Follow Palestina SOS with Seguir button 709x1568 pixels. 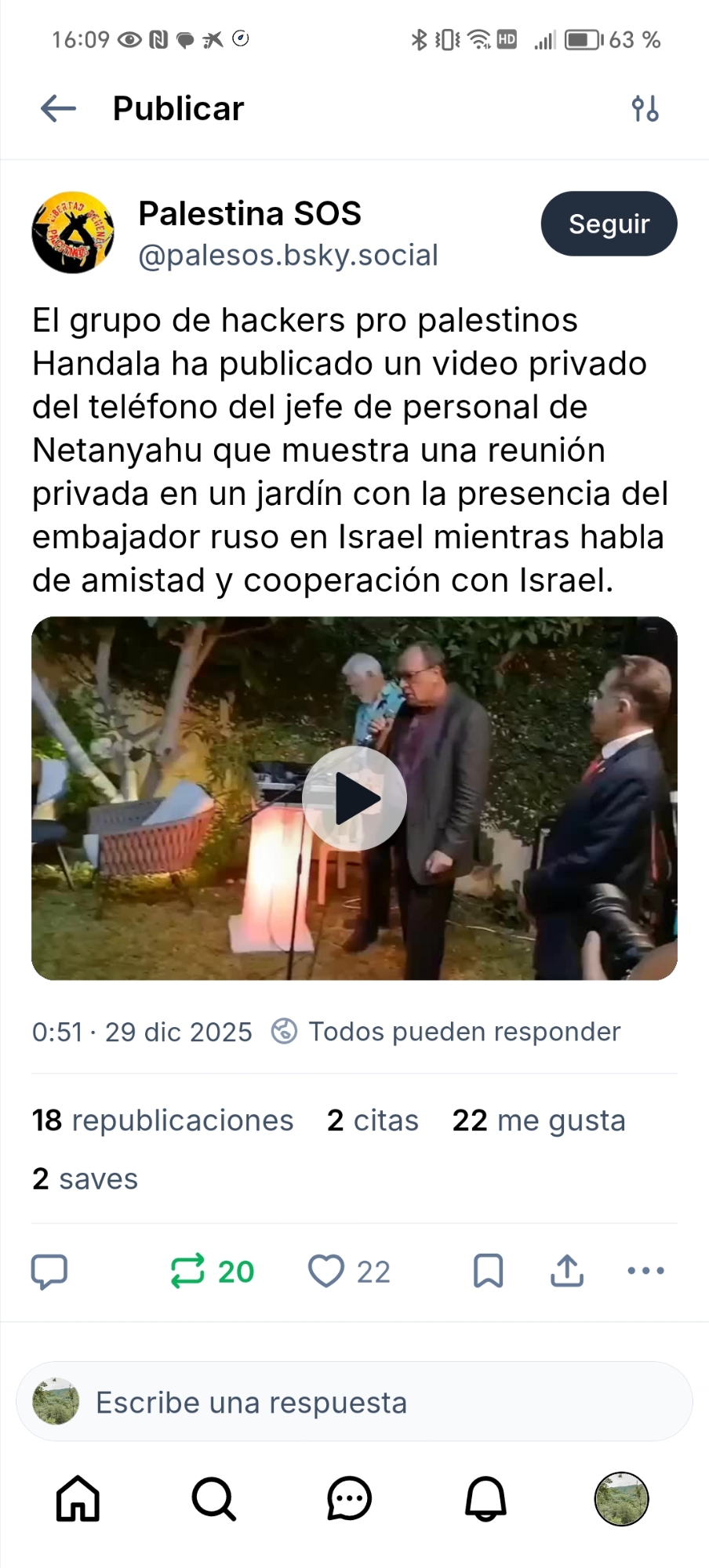[x=609, y=223]
